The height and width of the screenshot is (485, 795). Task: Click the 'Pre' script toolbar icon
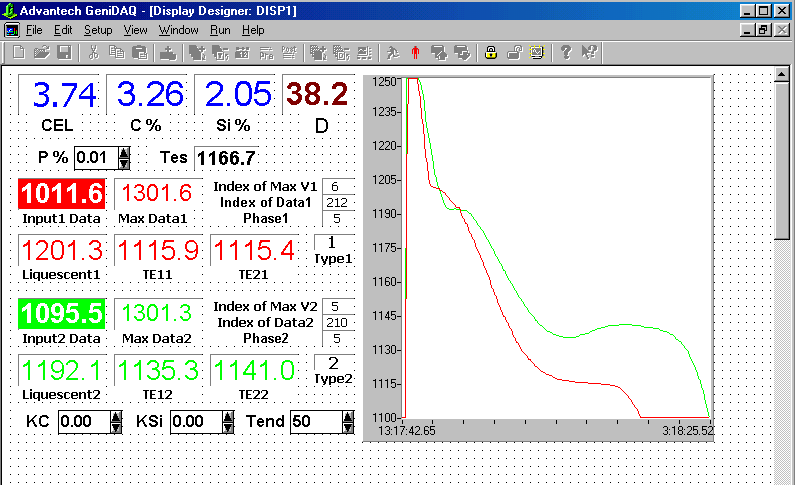(266, 52)
